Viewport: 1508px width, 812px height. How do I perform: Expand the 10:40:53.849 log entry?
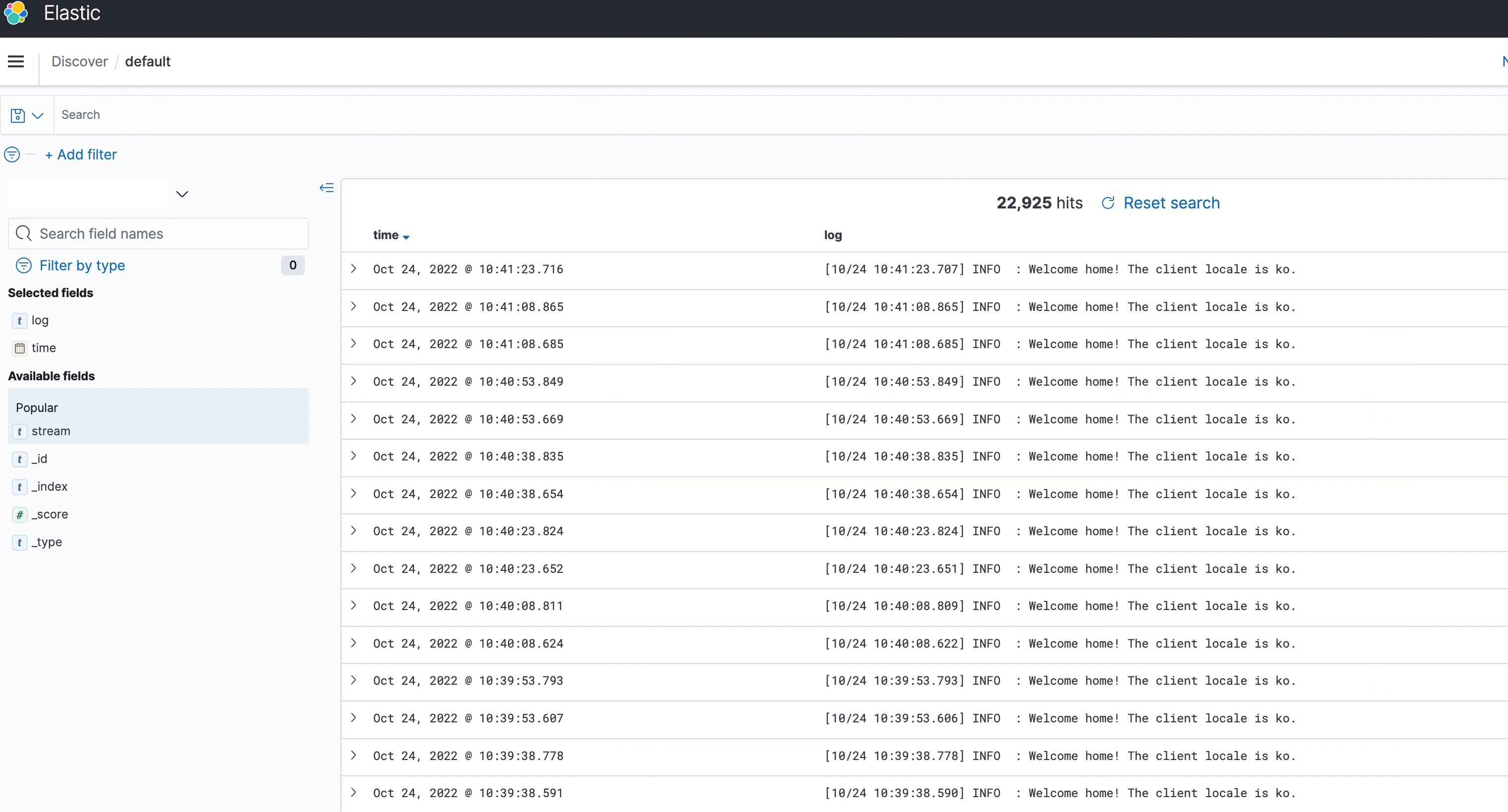coord(354,381)
